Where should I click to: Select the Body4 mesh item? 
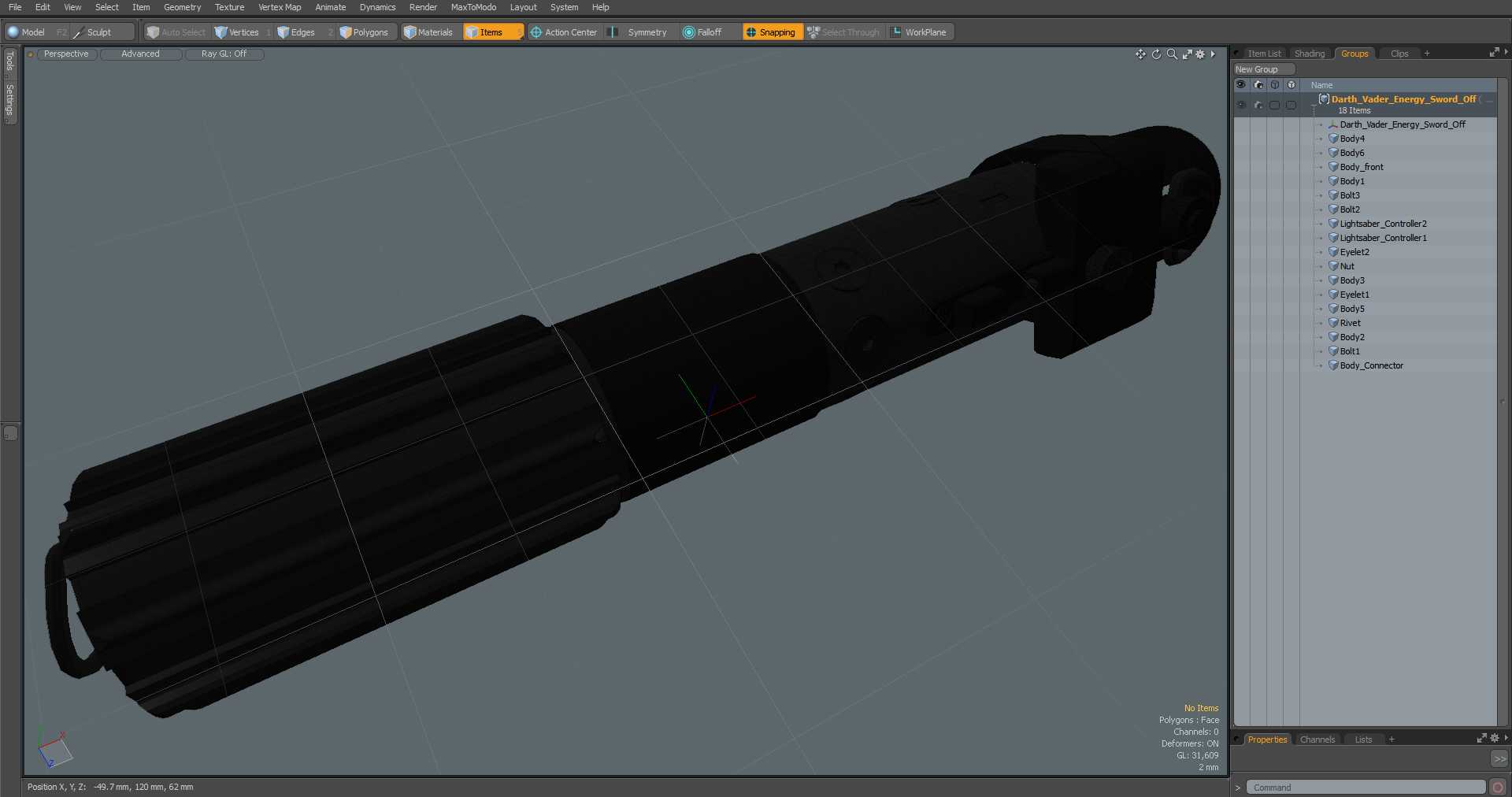tap(1352, 139)
